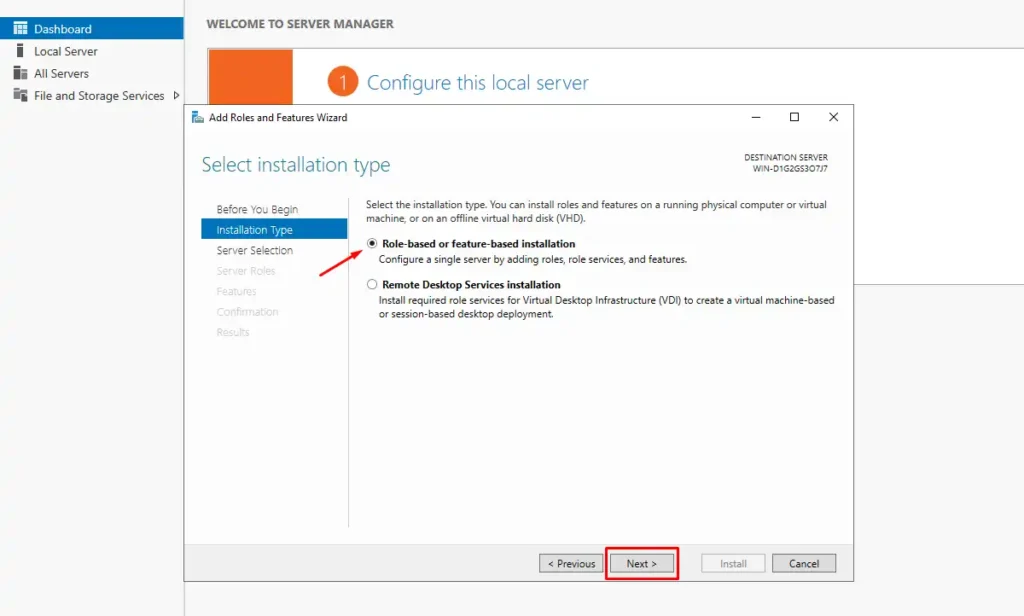Maximize the Add Roles and Features Wizard window
Image resolution: width=1024 pixels, height=616 pixels.
(794, 117)
